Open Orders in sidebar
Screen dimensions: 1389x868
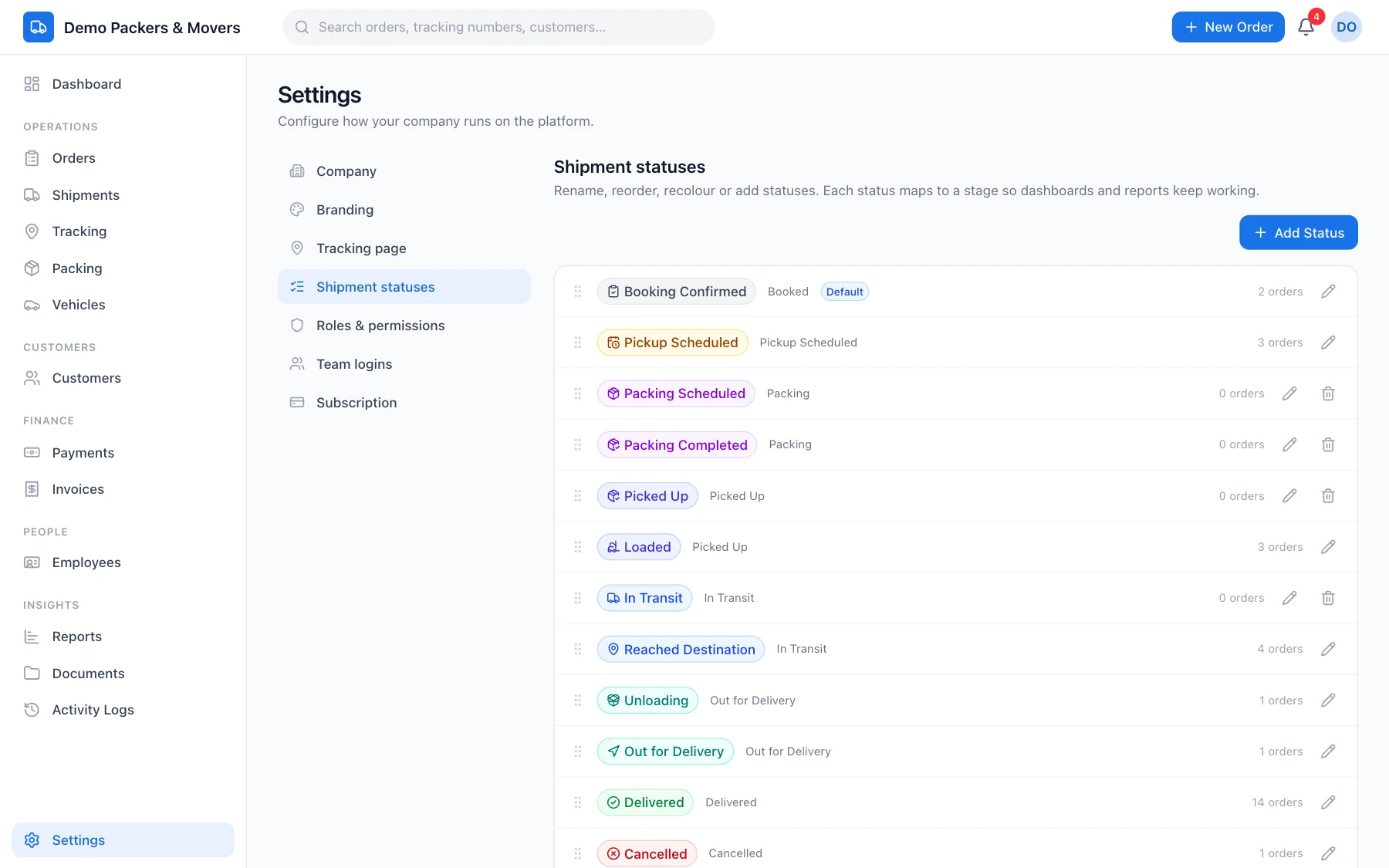123,158
